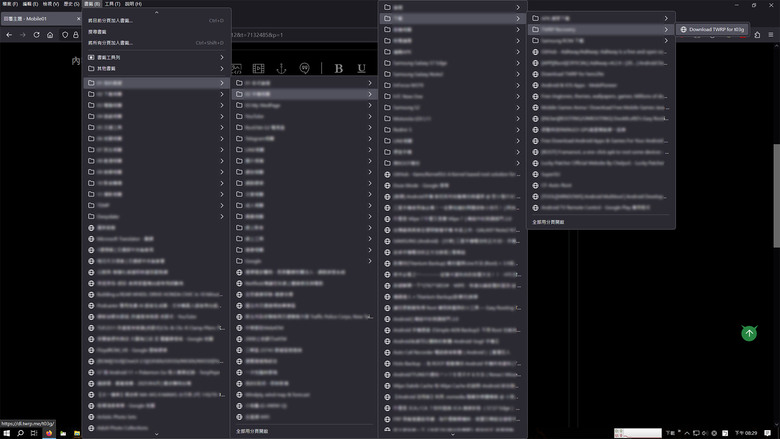Open the SuperSU bookmark
Screen dimensions: 780x439
tap(601, 174)
